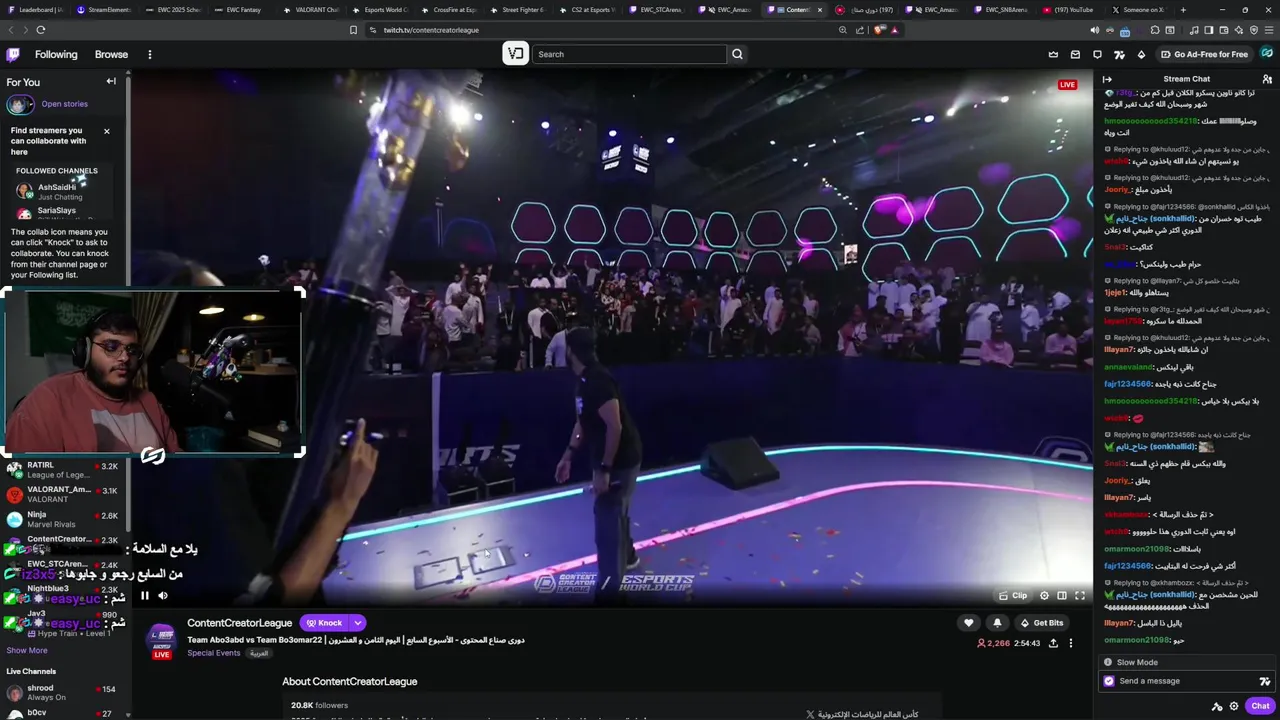Image resolution: width=1280 pixels, height=720 pixels.
Task: Open the Special Events category link
Action: (213, 653)
